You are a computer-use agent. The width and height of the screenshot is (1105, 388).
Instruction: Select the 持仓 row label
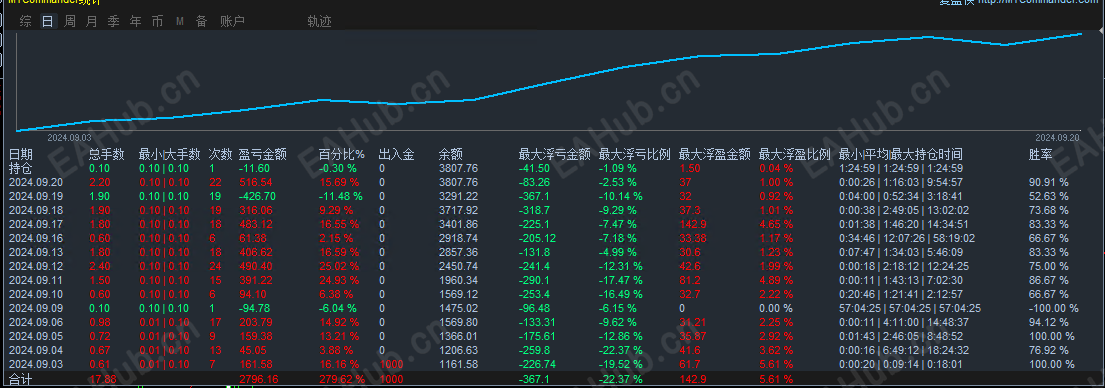[x=20, y=168]
